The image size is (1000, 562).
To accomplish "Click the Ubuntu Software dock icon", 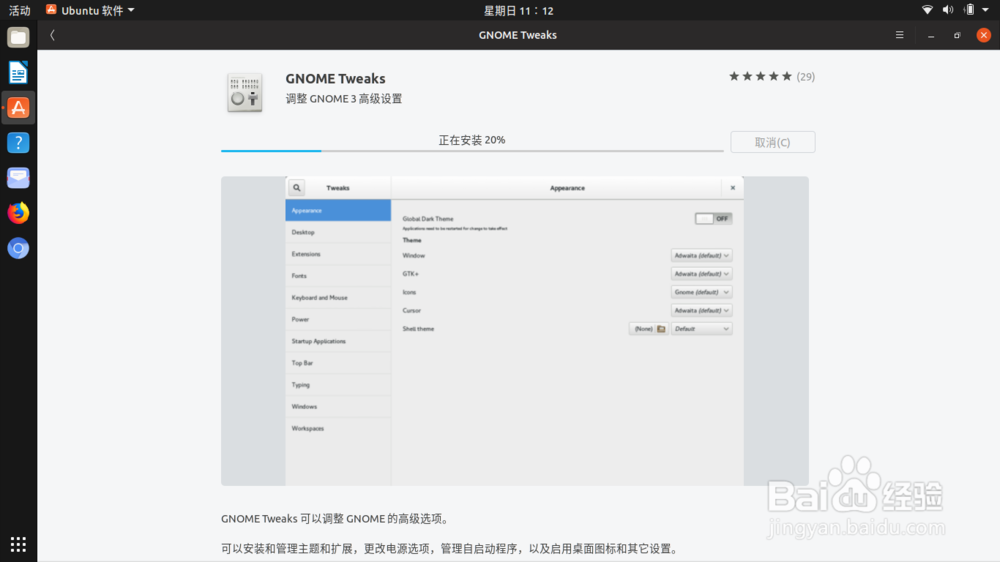I will coord(18,108).
